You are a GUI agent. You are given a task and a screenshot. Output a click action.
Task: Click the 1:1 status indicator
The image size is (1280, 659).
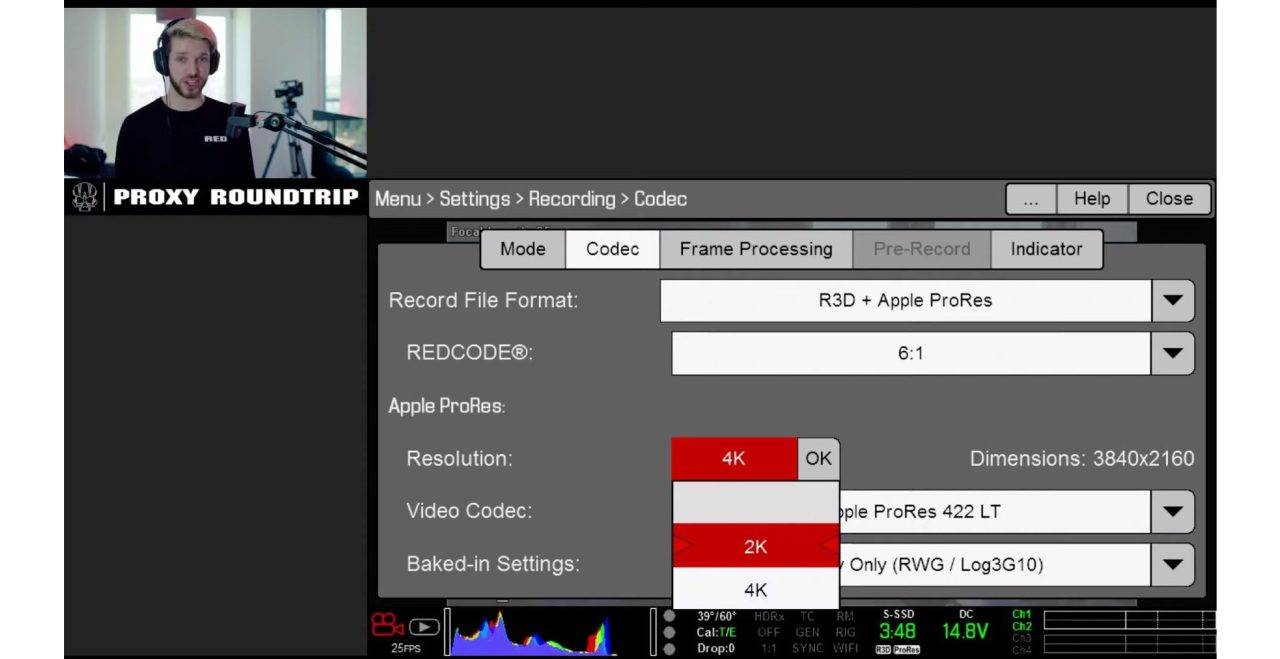tap(769, 648)
